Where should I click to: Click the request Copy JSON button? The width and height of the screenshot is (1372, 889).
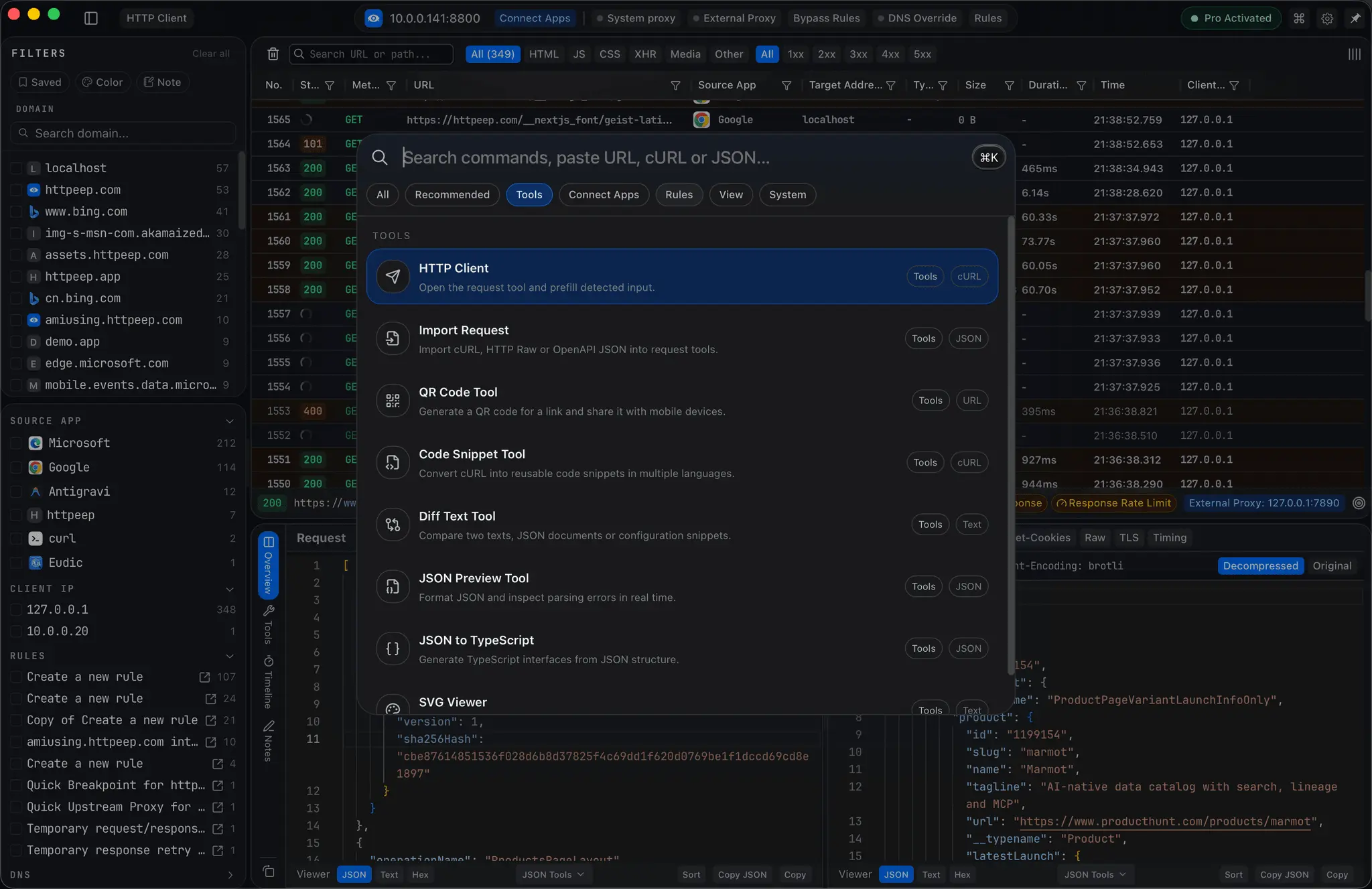[x=742, y=874]
